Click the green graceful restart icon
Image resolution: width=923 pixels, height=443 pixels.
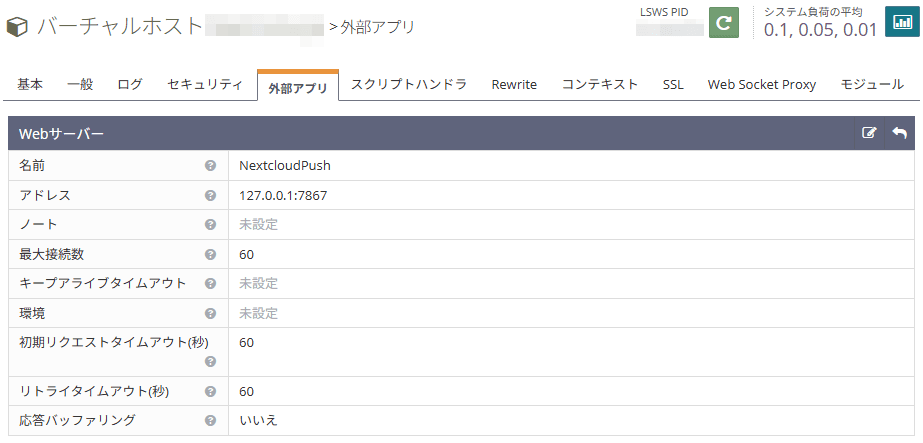(x=723, y=22)
